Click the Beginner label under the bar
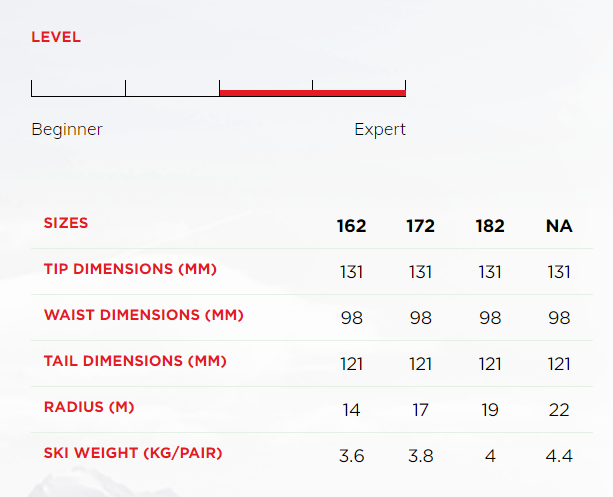This screenshot has height=497, width=613. (x=67, y=129)
